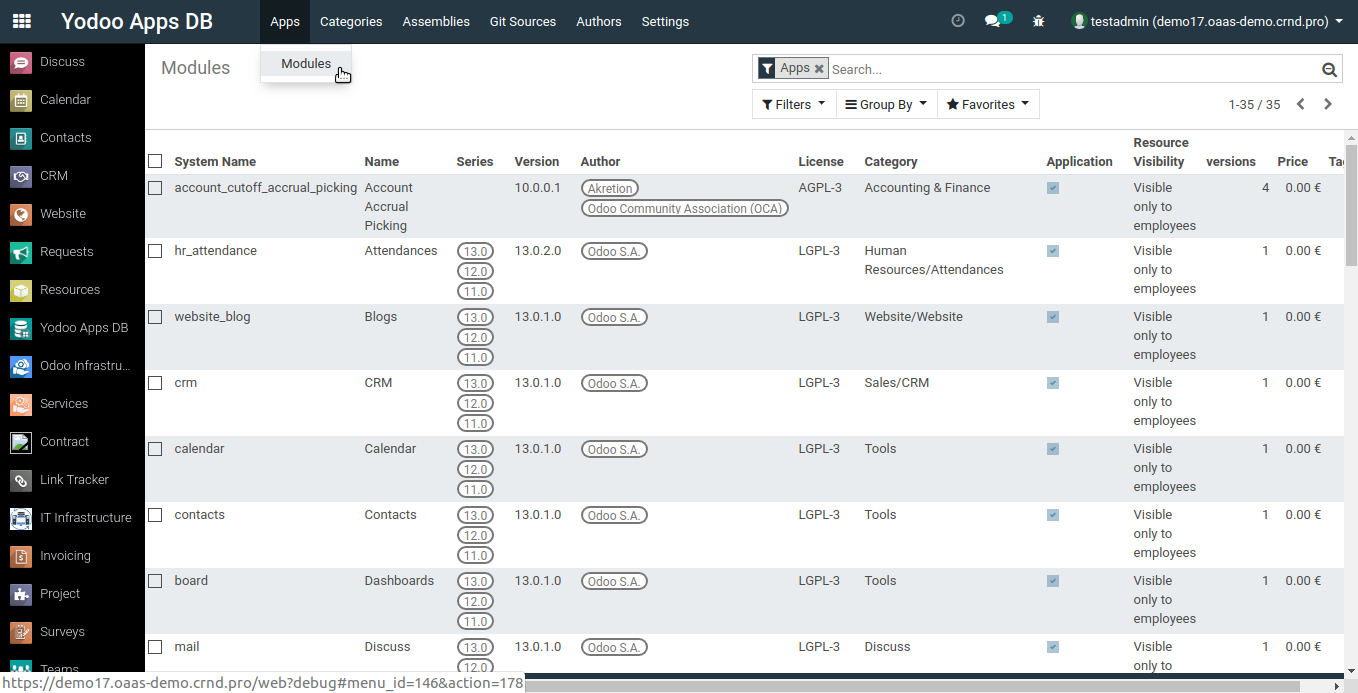Select Modules from Apps dropdown
Screen dimensions: 1358x693
coord(306,63)
